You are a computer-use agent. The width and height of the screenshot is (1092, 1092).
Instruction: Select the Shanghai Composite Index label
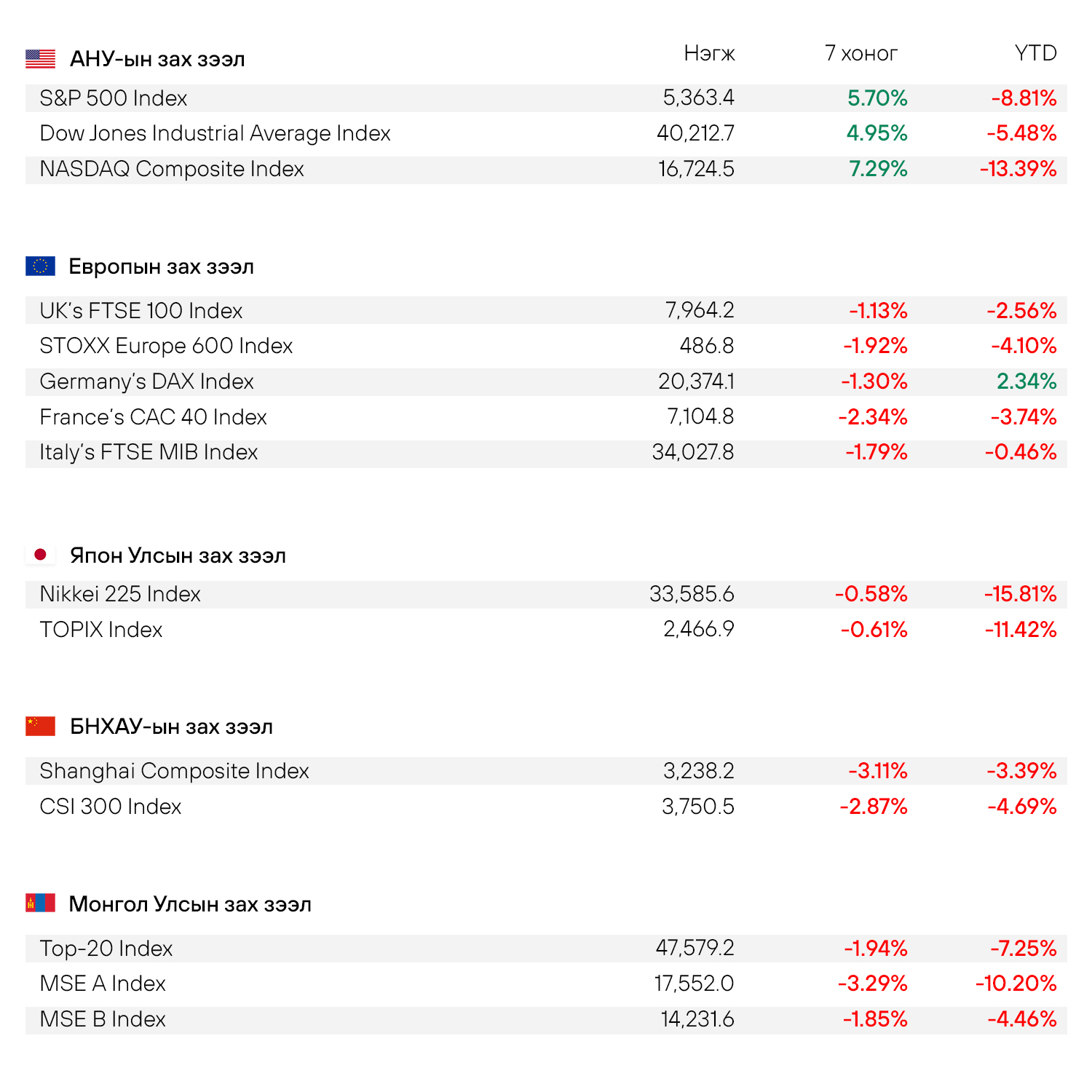[x=174, y=771]
